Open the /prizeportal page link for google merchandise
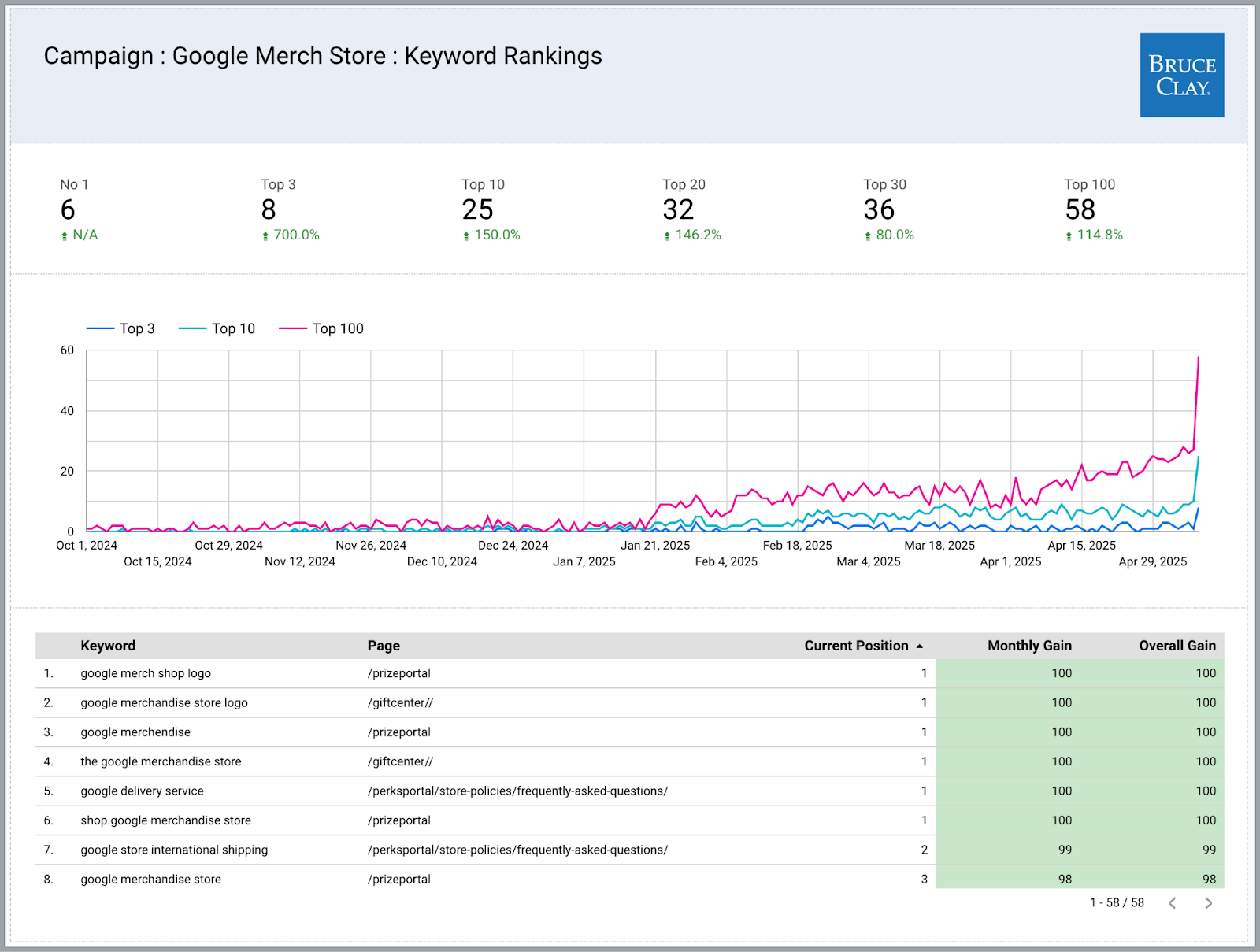 [398, 732]
